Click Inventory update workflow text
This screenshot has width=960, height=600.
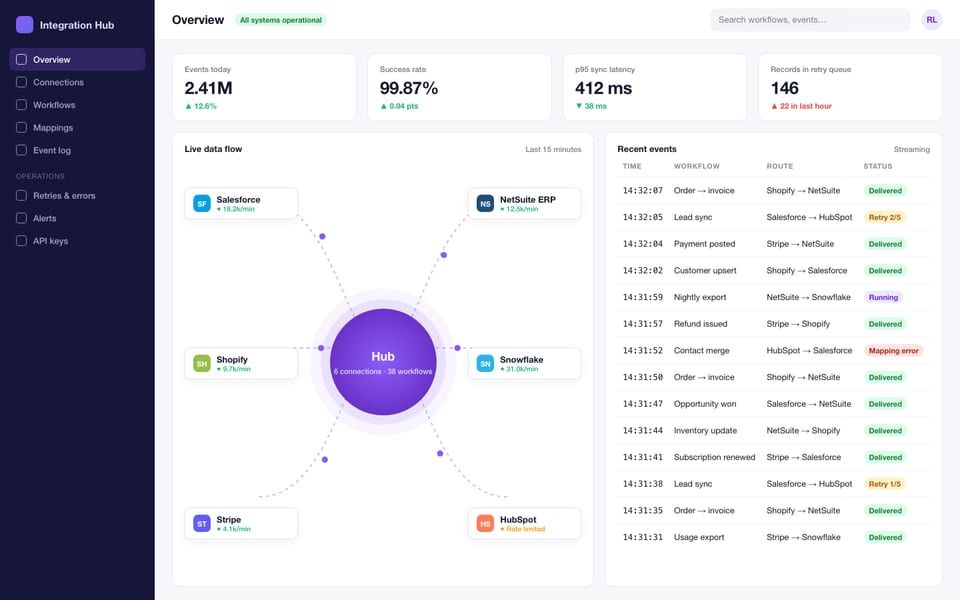(705, 430)
